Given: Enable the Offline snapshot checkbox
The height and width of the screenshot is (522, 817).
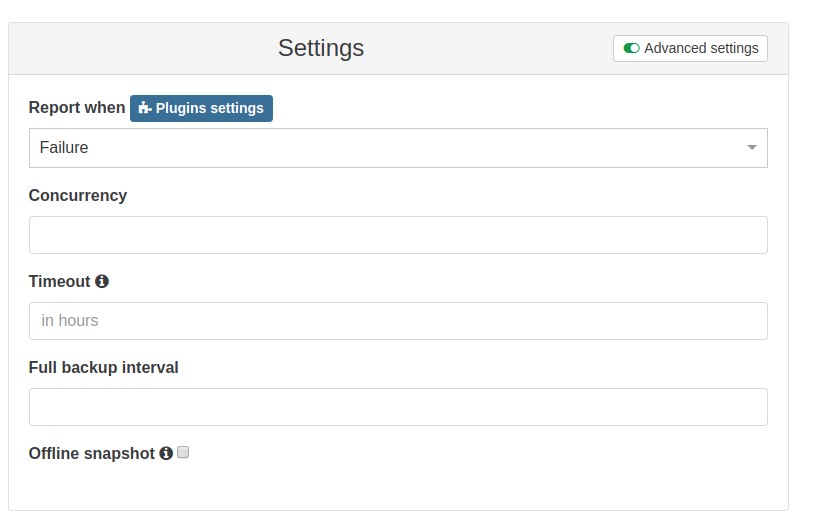Looking at the screenshot, I should click(183, 452).
